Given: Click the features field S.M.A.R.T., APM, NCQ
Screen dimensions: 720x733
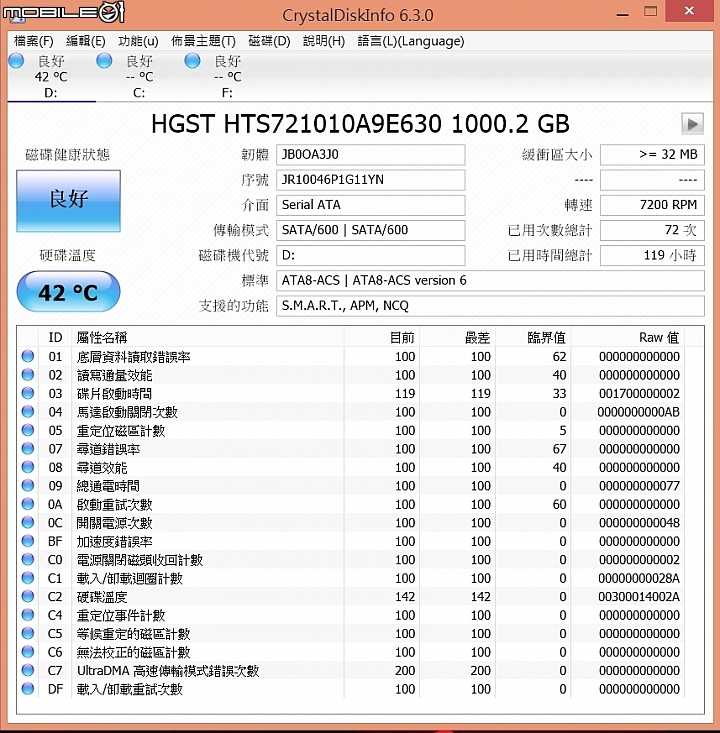Looking at the screenshot, I should coord(490,306).
